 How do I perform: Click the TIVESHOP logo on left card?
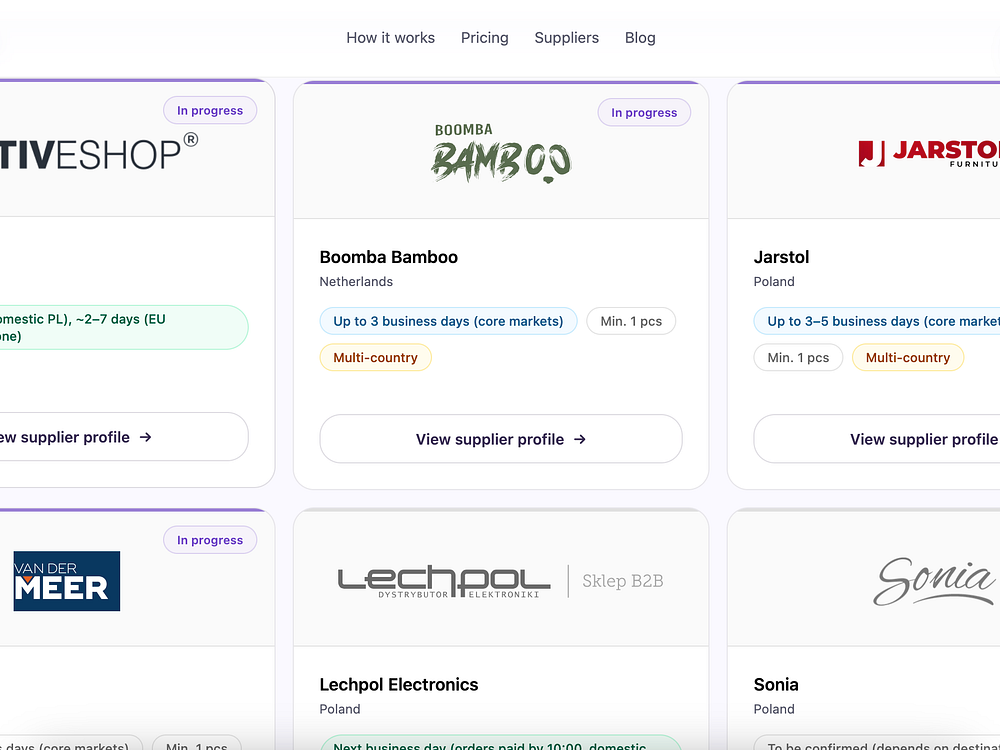pyautogui.click(x=99, y=152)
